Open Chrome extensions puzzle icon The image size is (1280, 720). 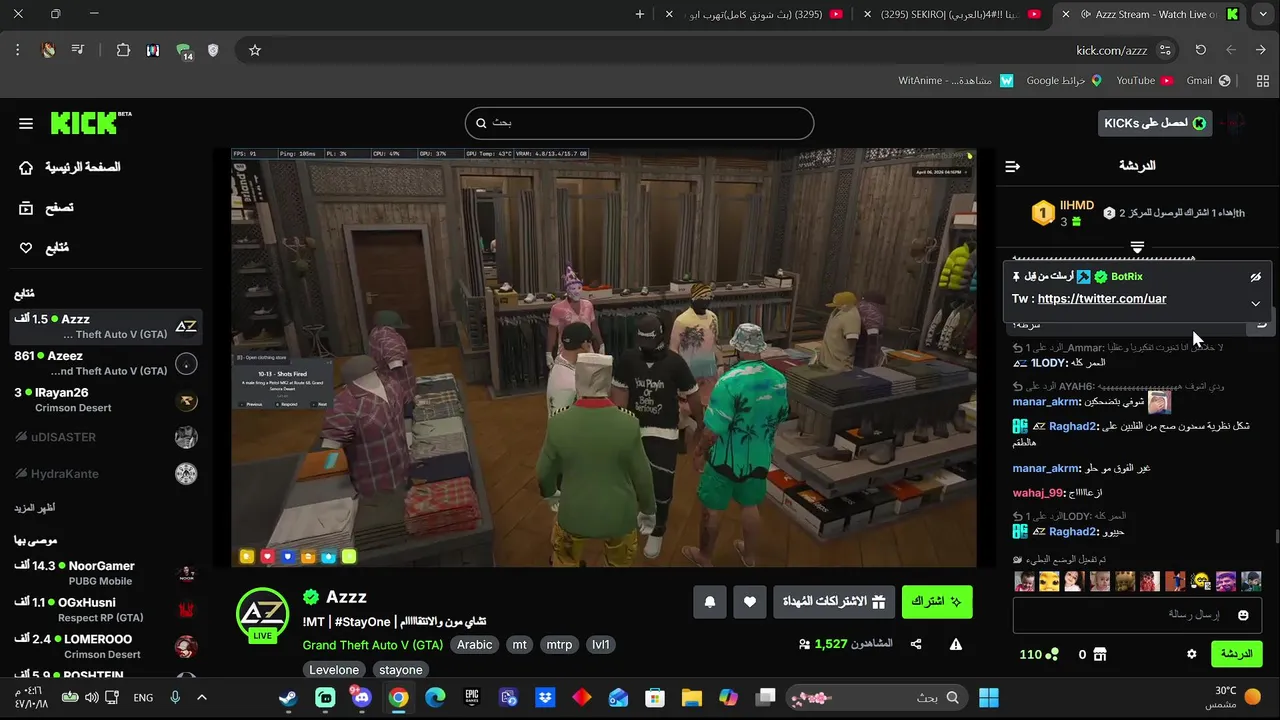coord(123,50)
